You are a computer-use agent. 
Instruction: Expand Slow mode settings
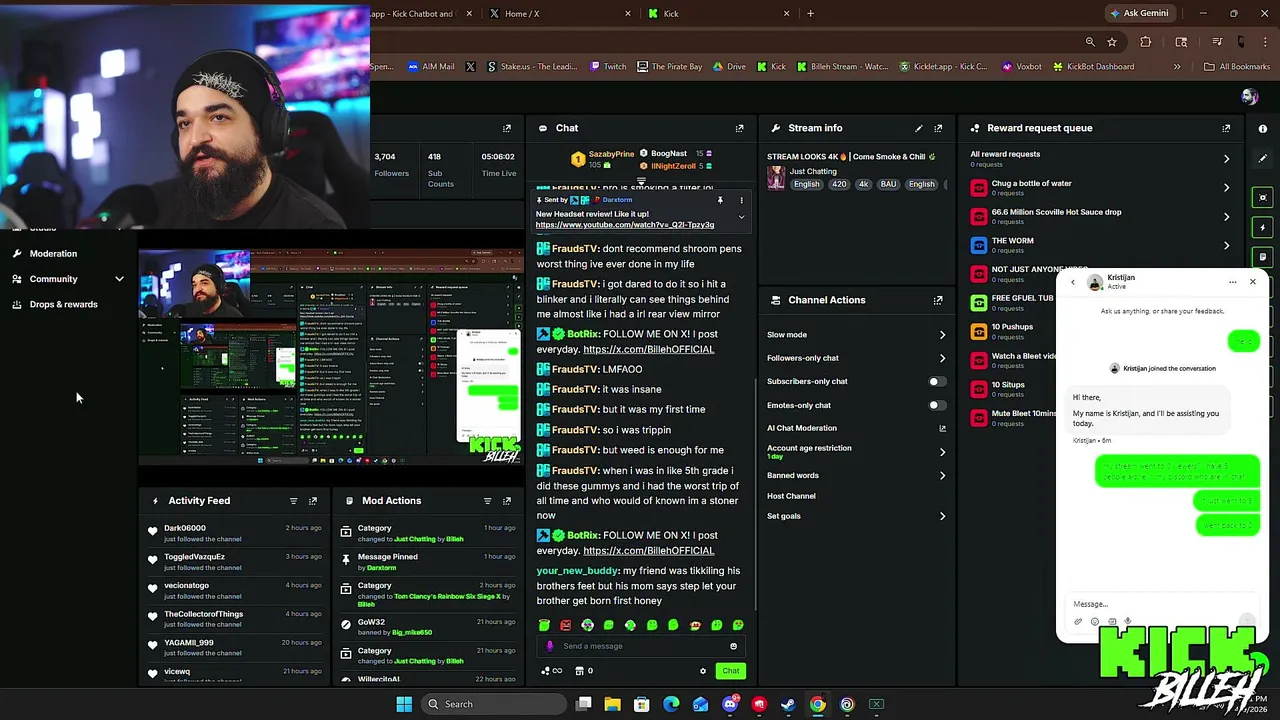coord(942,335)
